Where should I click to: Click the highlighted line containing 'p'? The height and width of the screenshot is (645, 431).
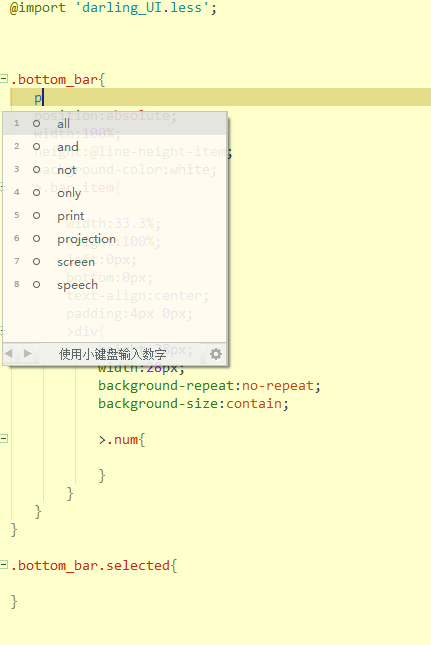click(220, 97)
